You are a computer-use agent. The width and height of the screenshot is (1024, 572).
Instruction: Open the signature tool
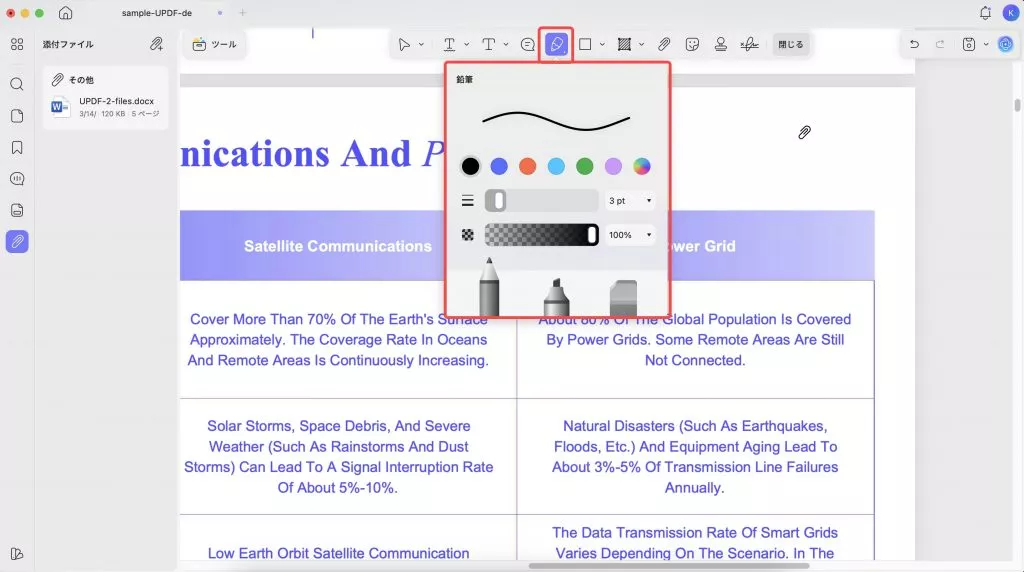click(749, 45)
